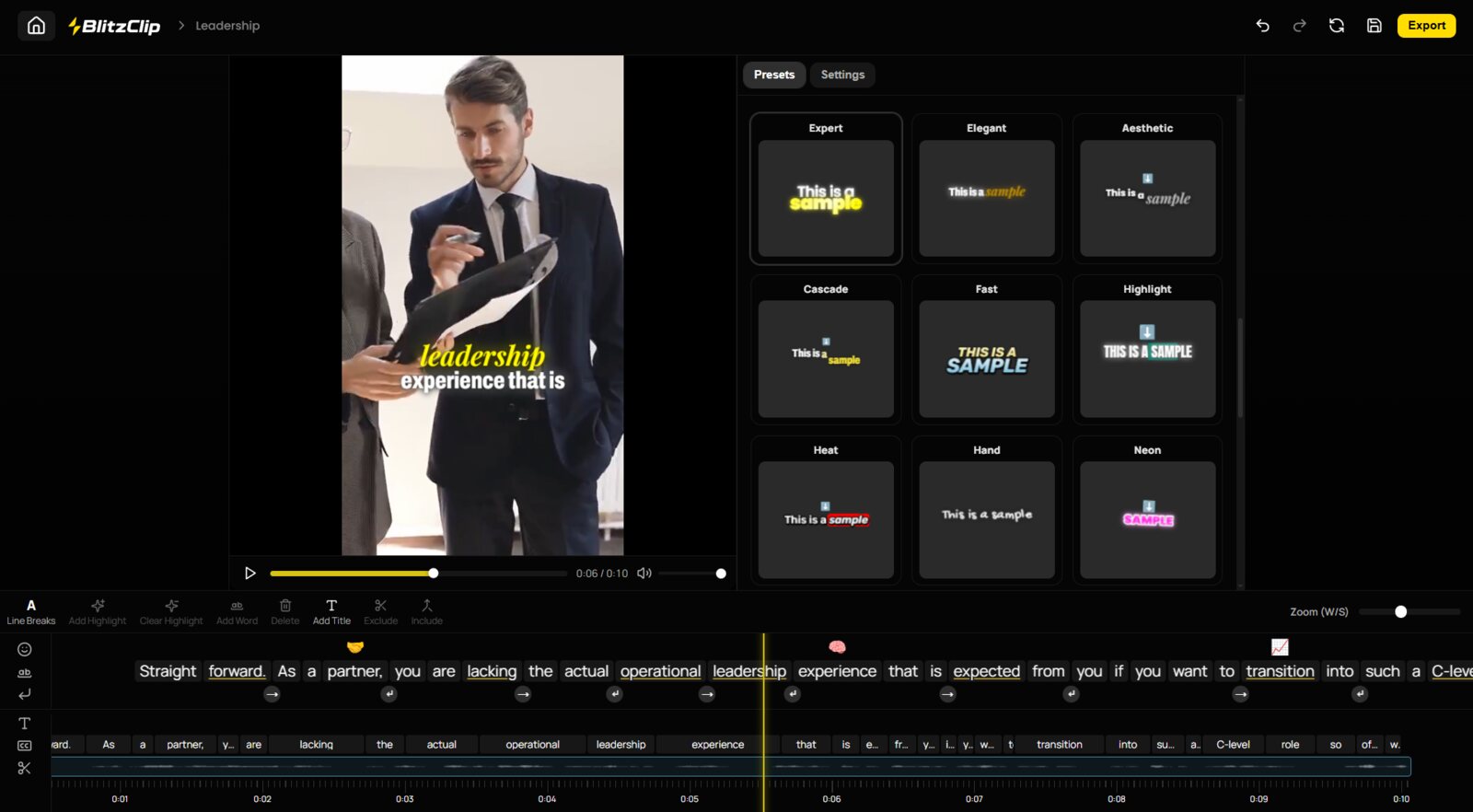1473x812 pixels.
Task: Undo the last action
Action: pos(1262,26)
